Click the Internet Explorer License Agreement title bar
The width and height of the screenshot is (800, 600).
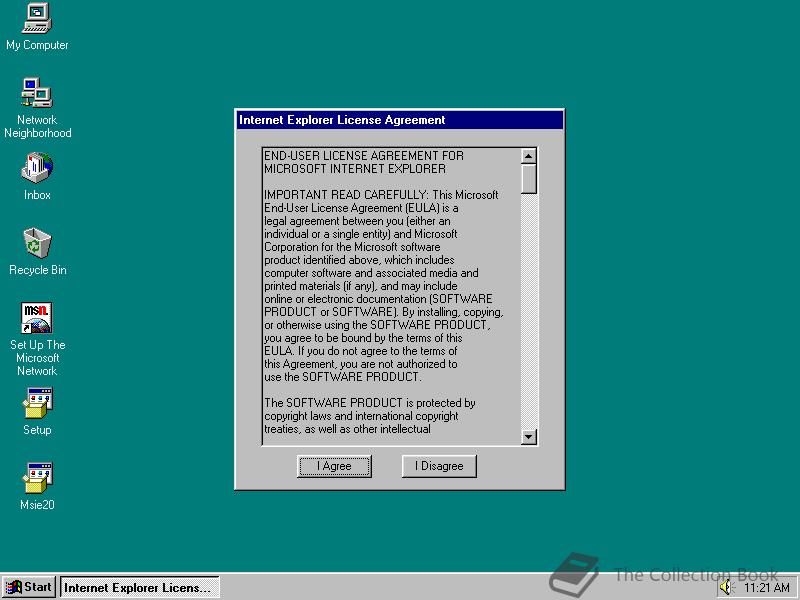click(x=401, y=120)
